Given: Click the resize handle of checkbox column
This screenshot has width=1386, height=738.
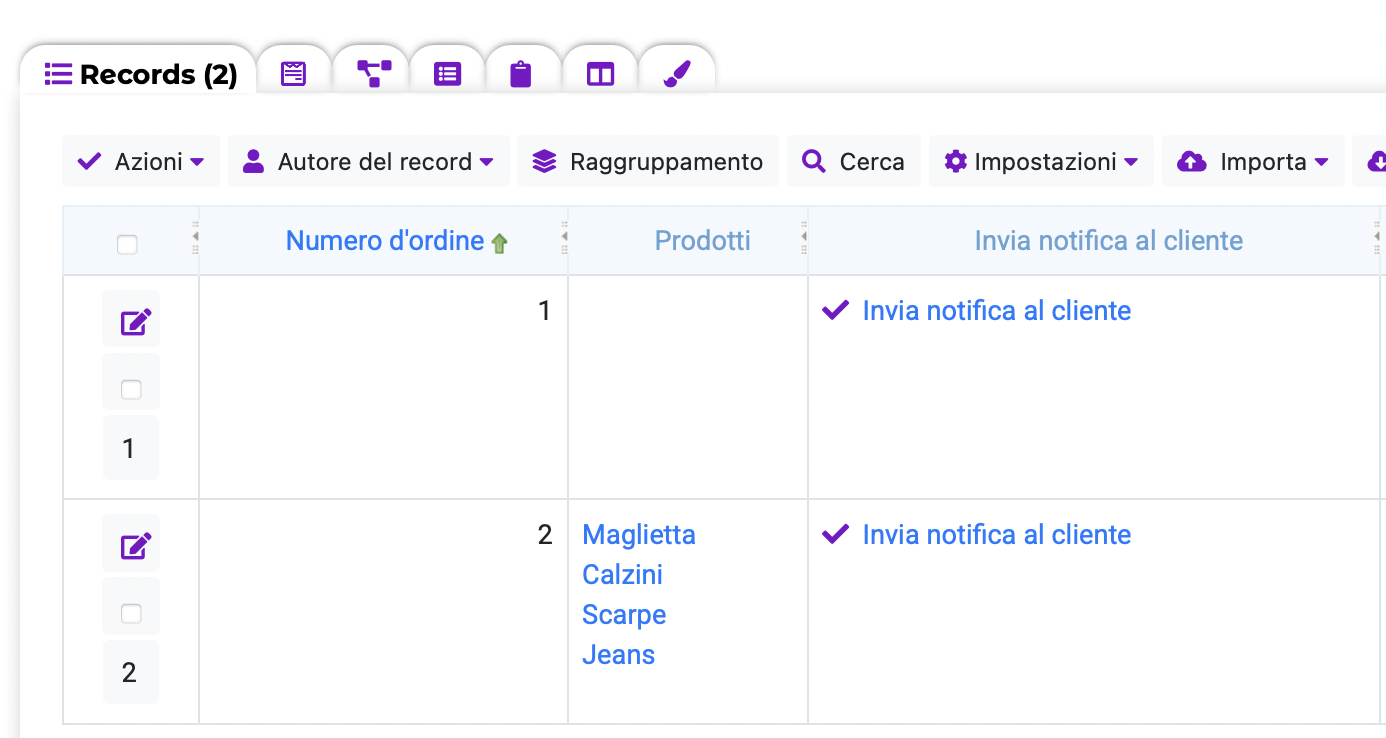Looking at the screenshot, I should pos(195,237).
